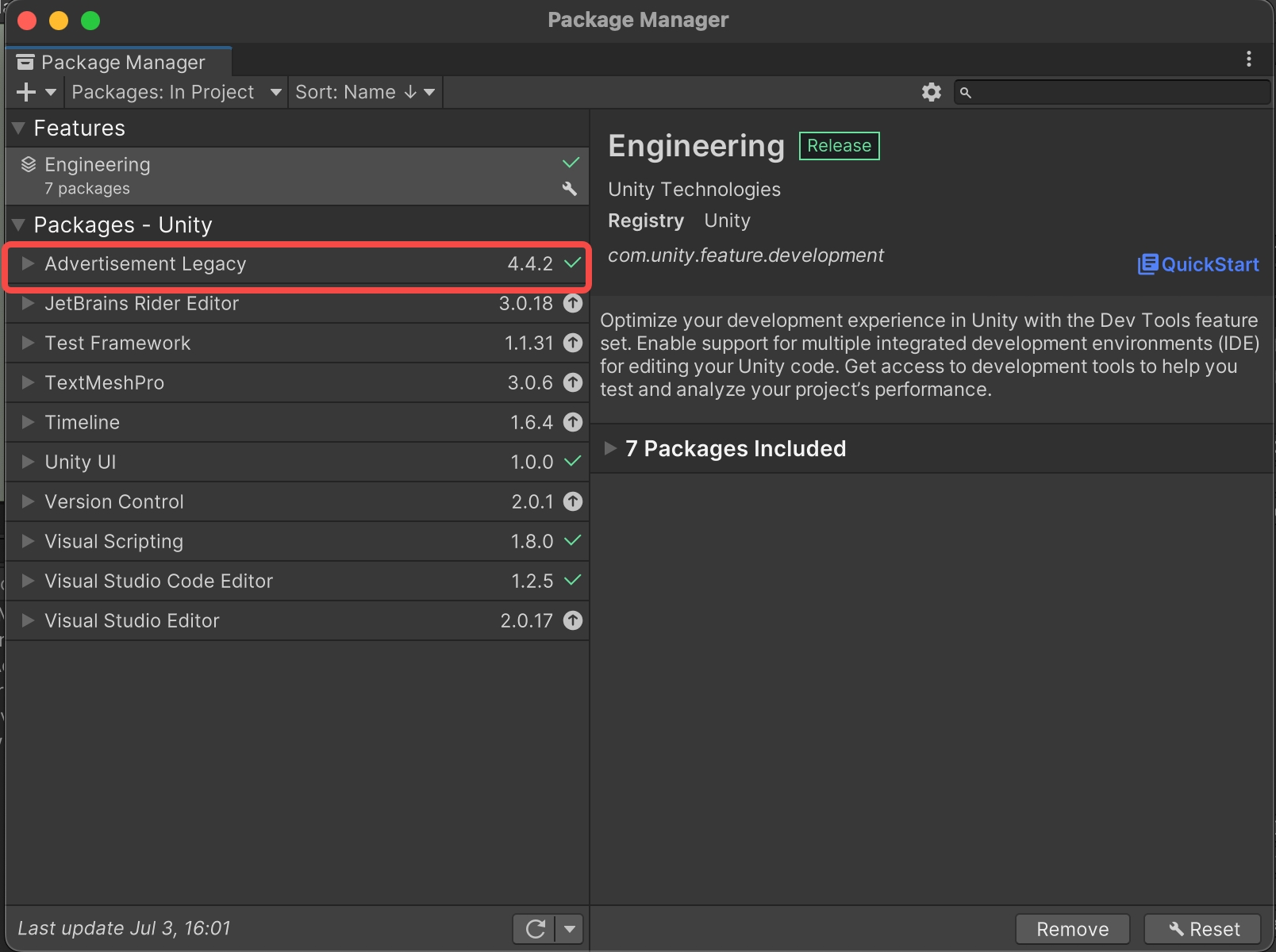This screenshot has height=952, width=1276.
Task: Click version 3.0.18 of JetBrains Rider
Action: click(525, 303)
